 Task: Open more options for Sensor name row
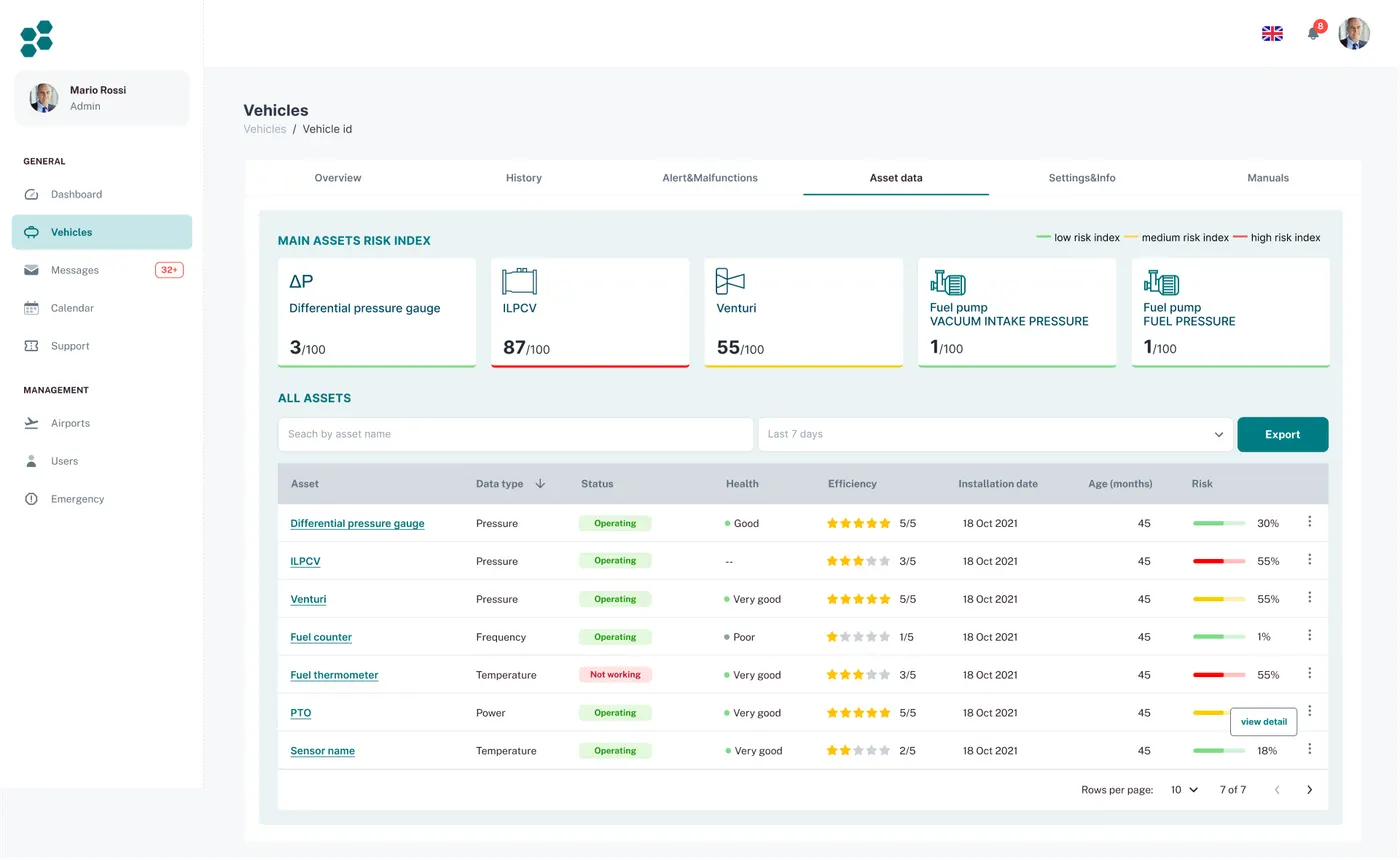point(1309,749)
